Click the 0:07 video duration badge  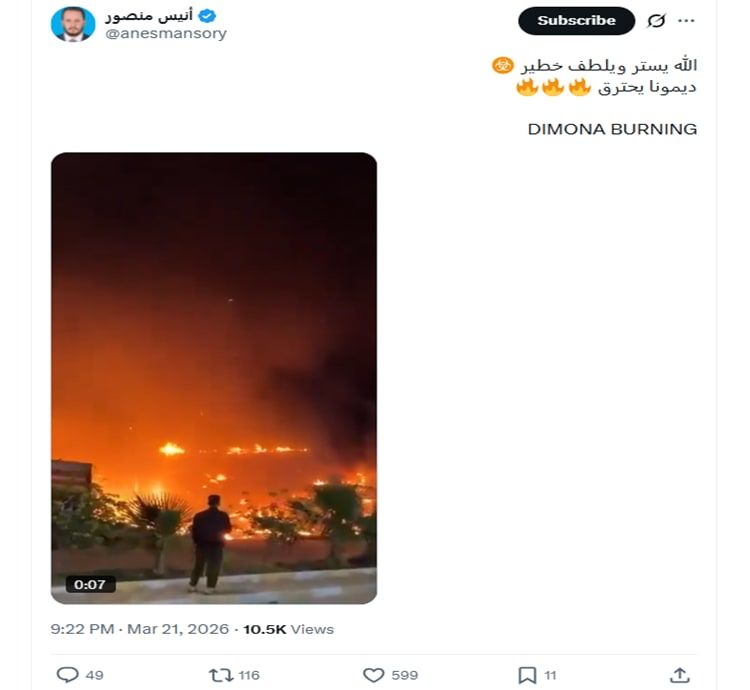pos(90,584)
